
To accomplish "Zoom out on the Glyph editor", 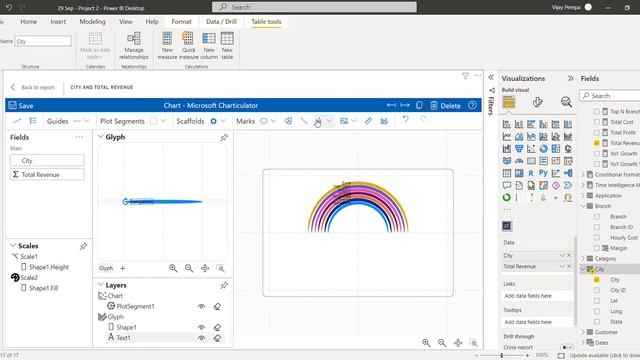I will (189, 268).
